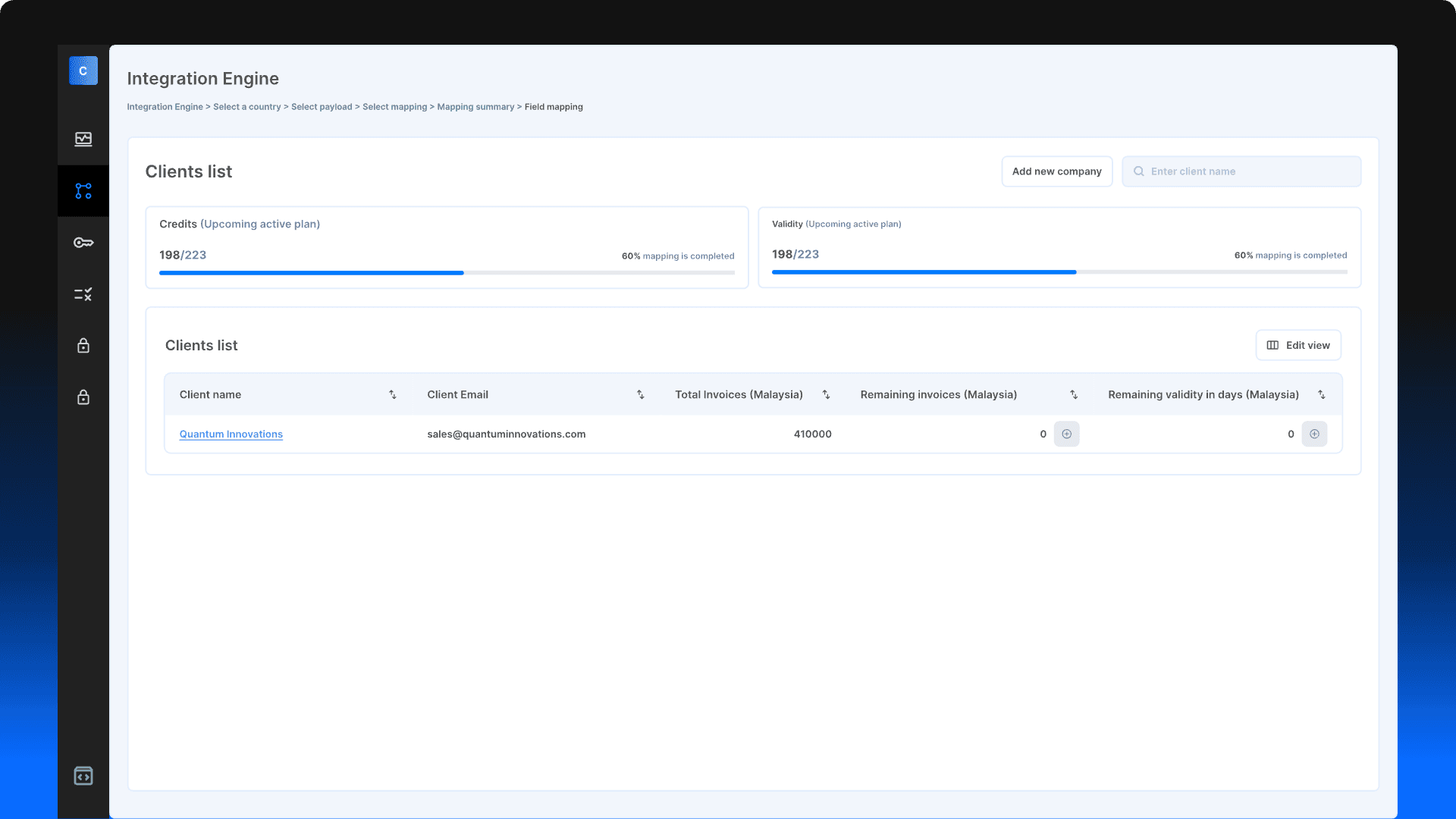Click plus icon next to remaining invoices

point(1066,434)
